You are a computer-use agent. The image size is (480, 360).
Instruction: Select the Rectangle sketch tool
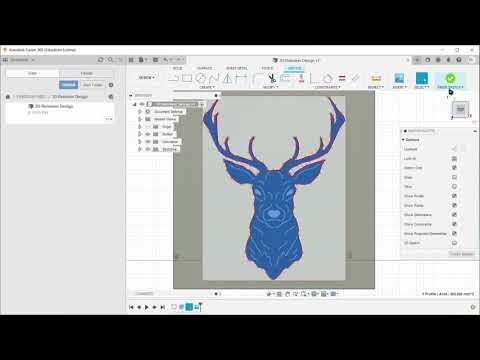tap(187, 78)
